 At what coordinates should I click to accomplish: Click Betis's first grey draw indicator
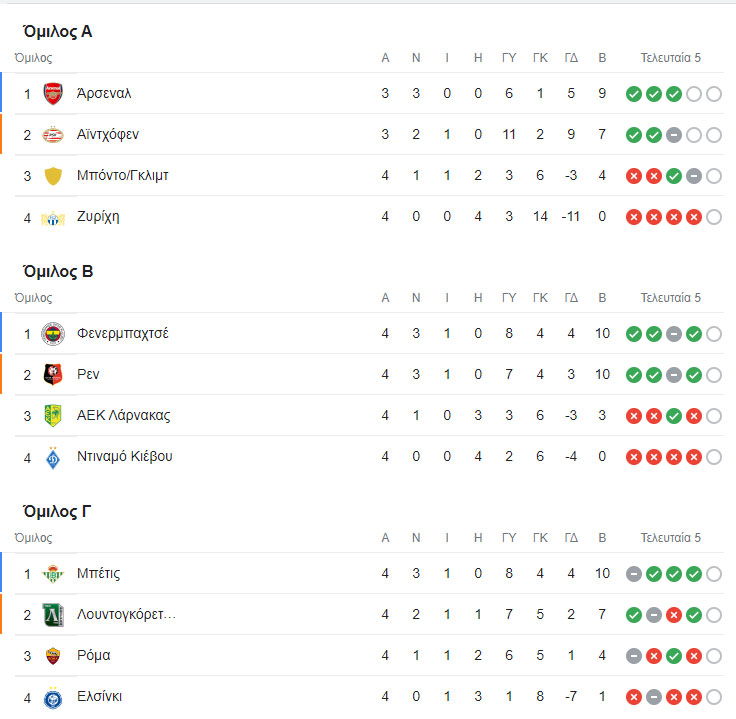coord(633,574)
